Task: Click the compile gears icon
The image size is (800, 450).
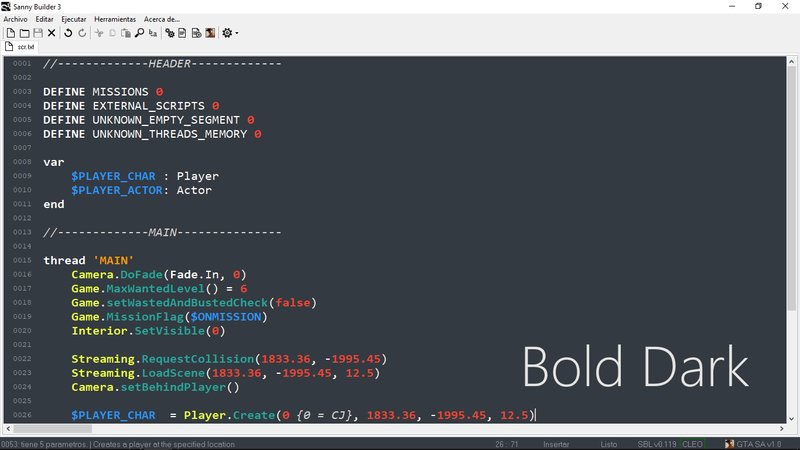Action: 170,33
